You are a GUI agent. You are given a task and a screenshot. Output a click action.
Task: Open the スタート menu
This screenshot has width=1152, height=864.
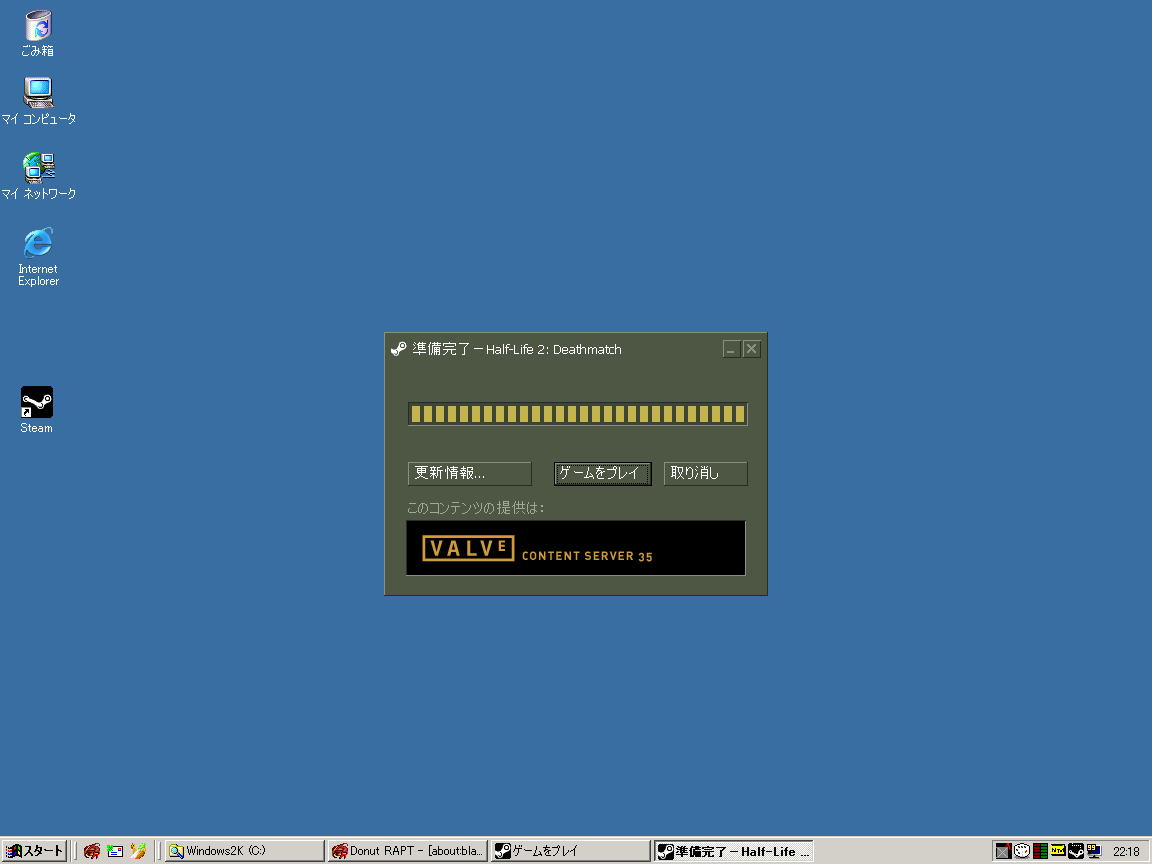tap(35, 851)
